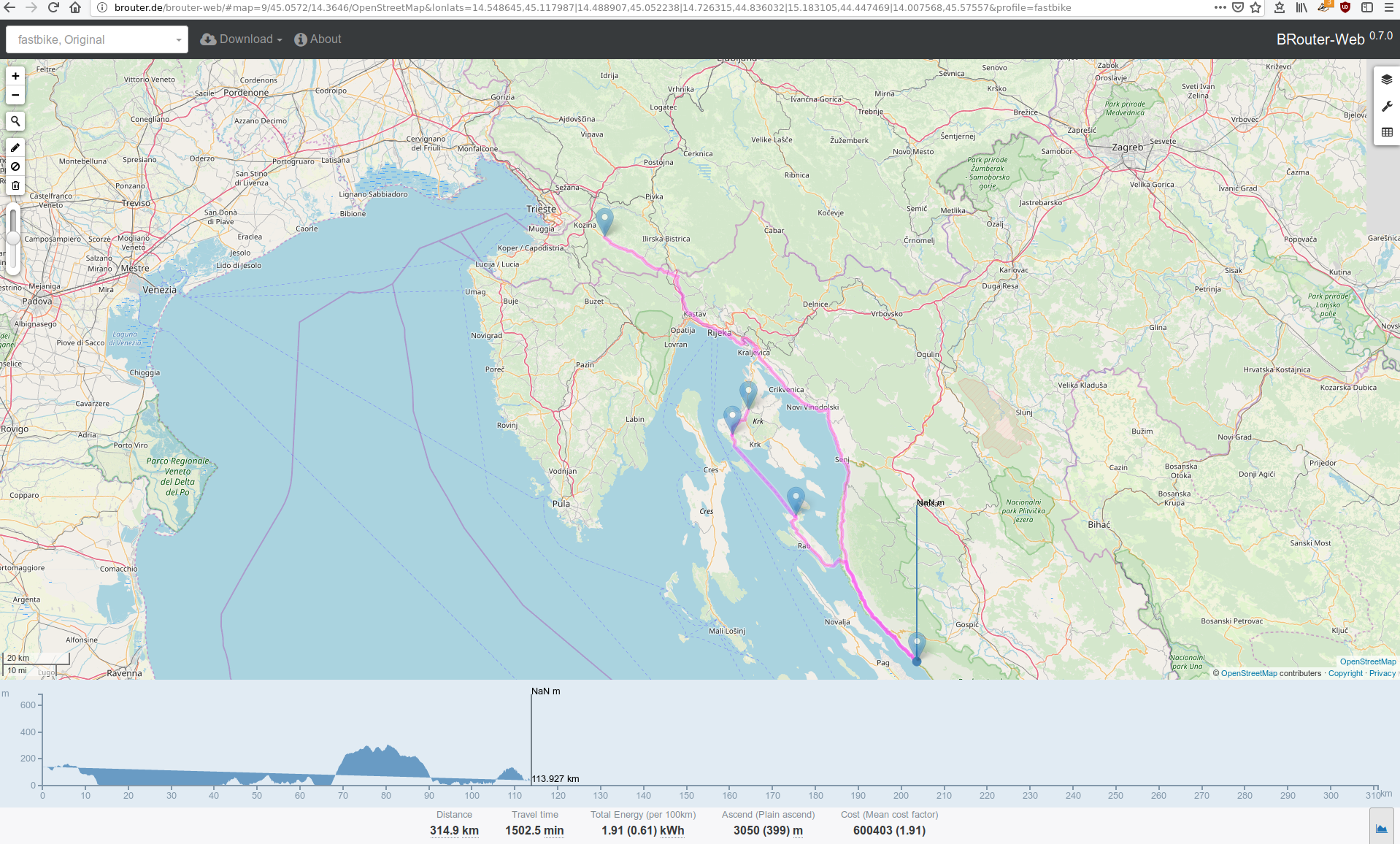Screen dimensions: 1400x844
Task: Adjust the map opacity slider
Action: pyautogui.click(x=13, y=237)
